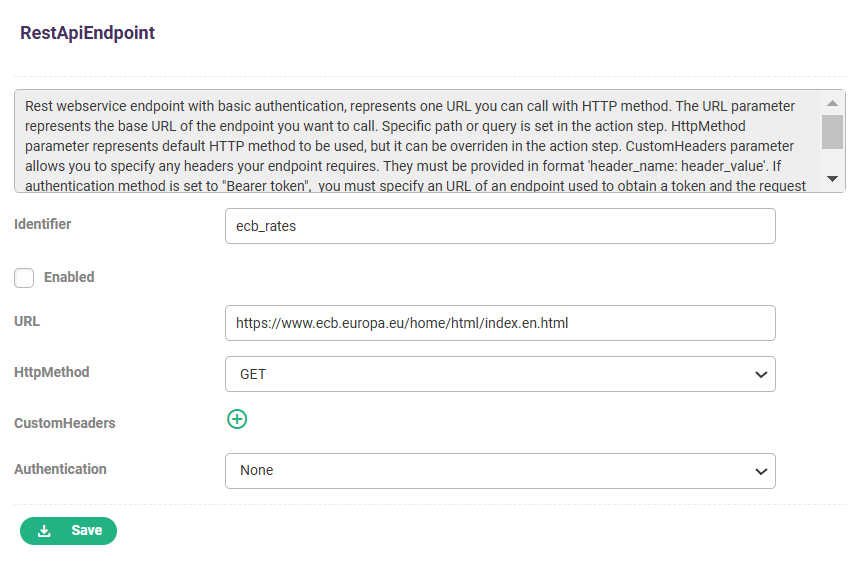Click the HttpMethod field label

pos(52,372)
